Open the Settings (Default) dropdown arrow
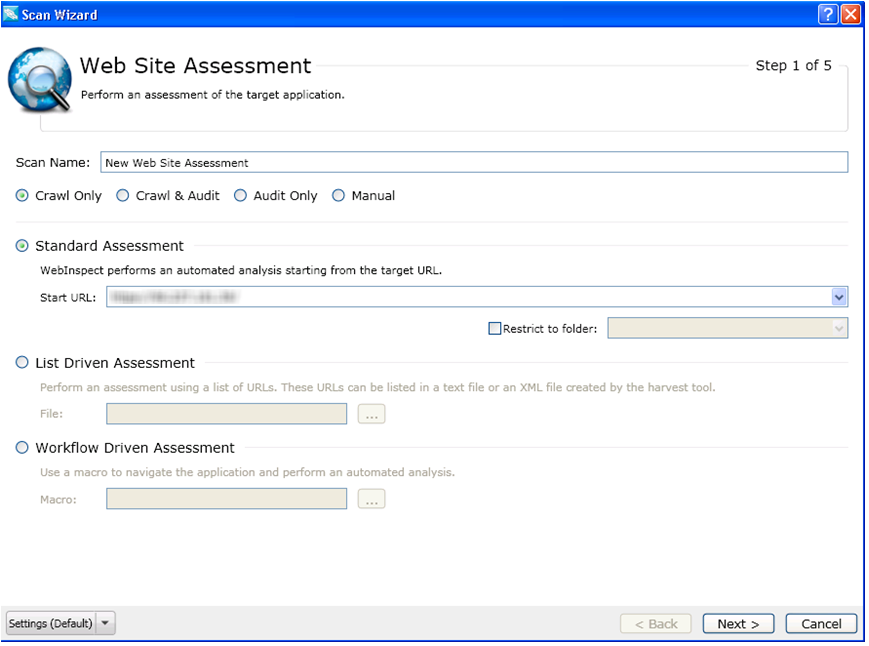 pos(107,623)
